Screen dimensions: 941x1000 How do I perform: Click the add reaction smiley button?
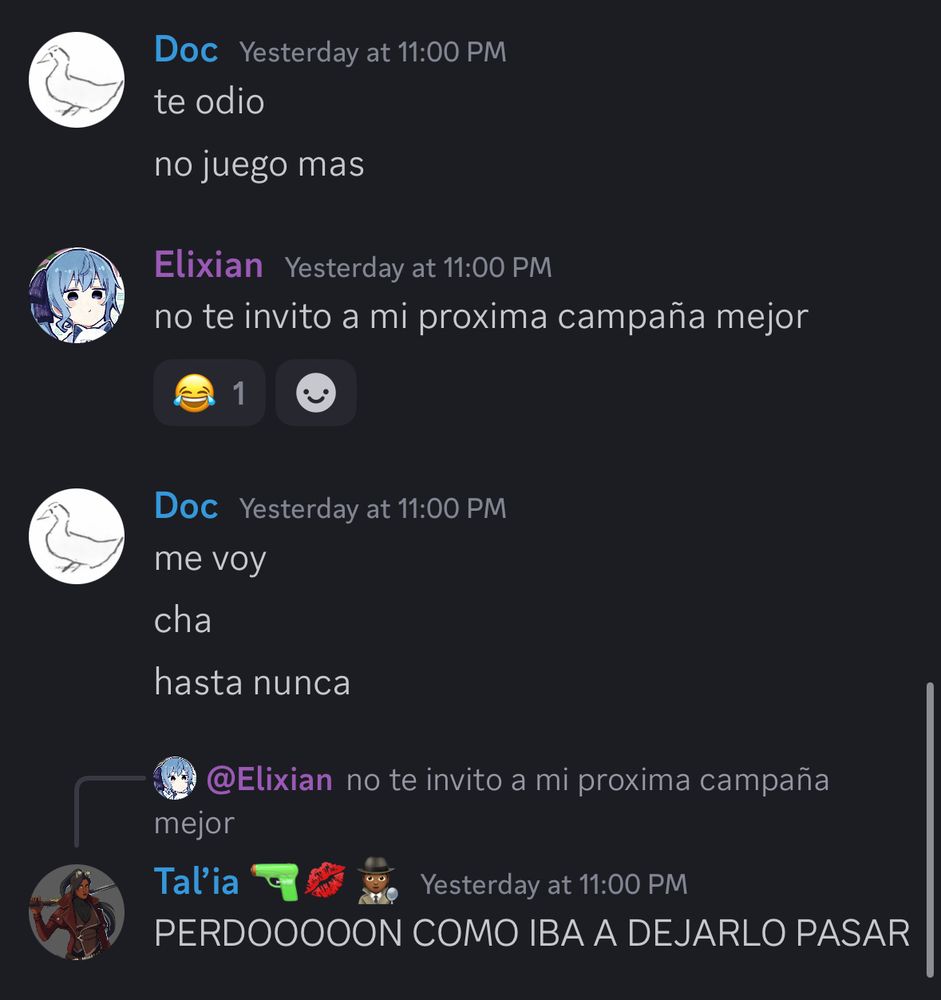pos(316,392)
